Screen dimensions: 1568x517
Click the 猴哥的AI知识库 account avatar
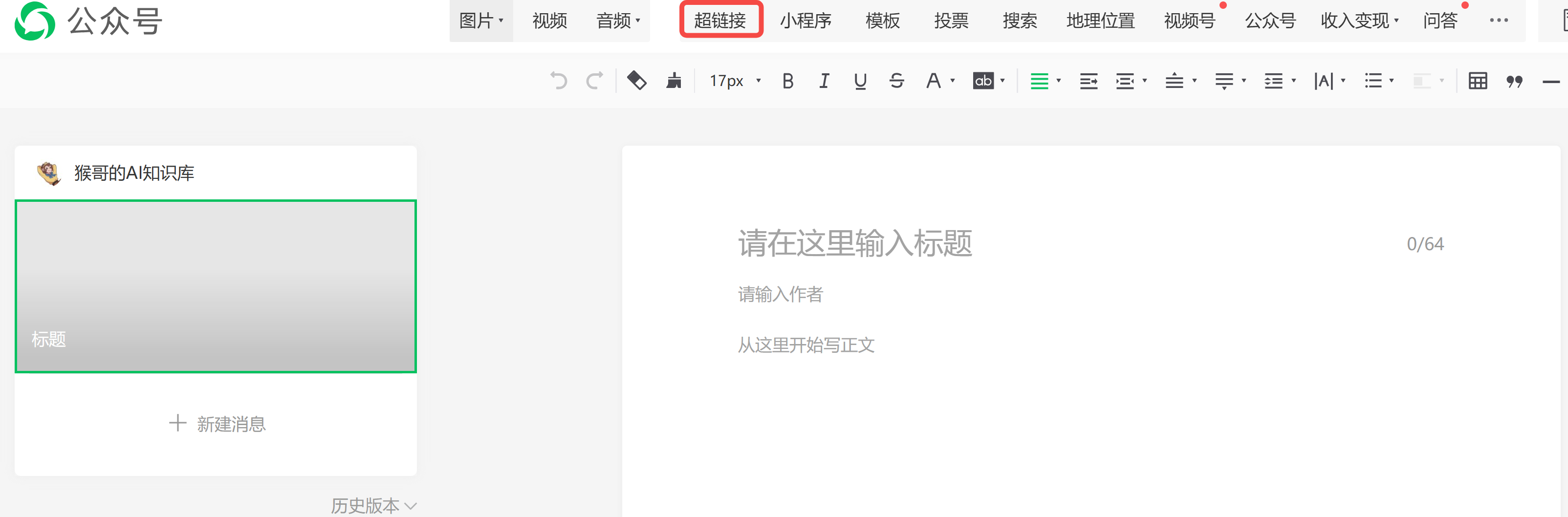click(49, 173)
